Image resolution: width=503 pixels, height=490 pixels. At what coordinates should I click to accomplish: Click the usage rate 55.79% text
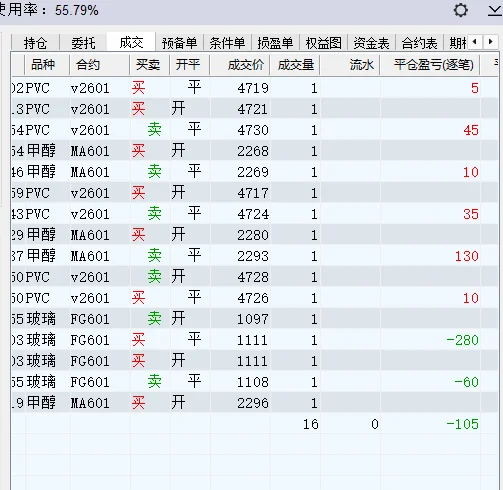pyautogui.click(x=77, y=10)
